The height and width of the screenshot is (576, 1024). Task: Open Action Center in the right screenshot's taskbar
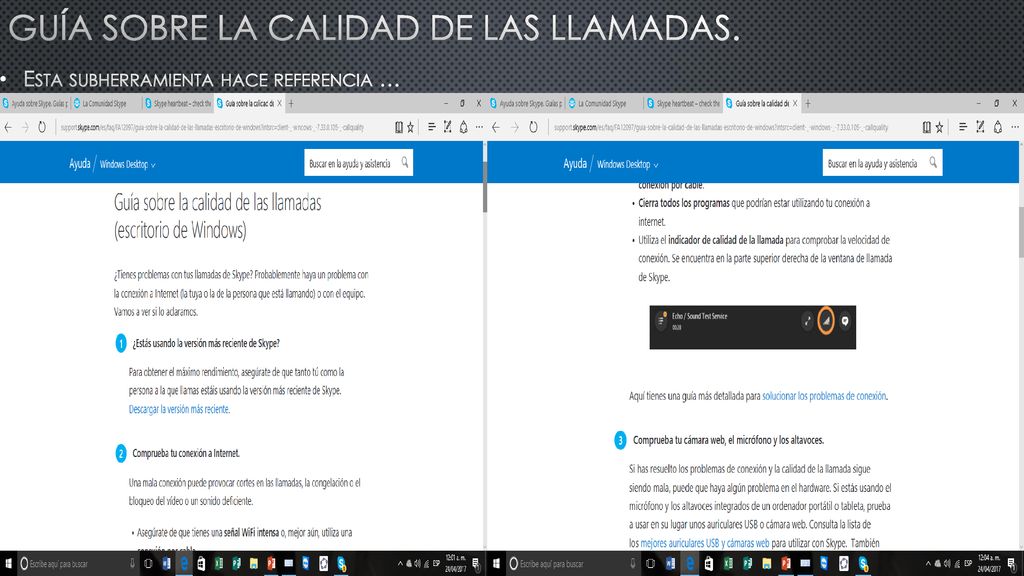pyautogui.click(x=1012, y=563)
